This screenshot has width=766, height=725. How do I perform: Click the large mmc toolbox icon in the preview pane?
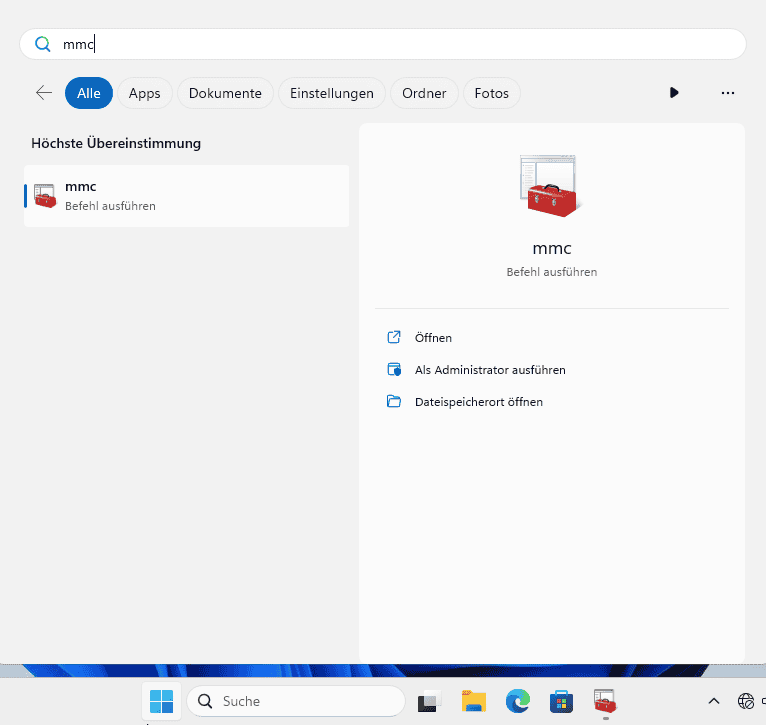tap(551, 186)
